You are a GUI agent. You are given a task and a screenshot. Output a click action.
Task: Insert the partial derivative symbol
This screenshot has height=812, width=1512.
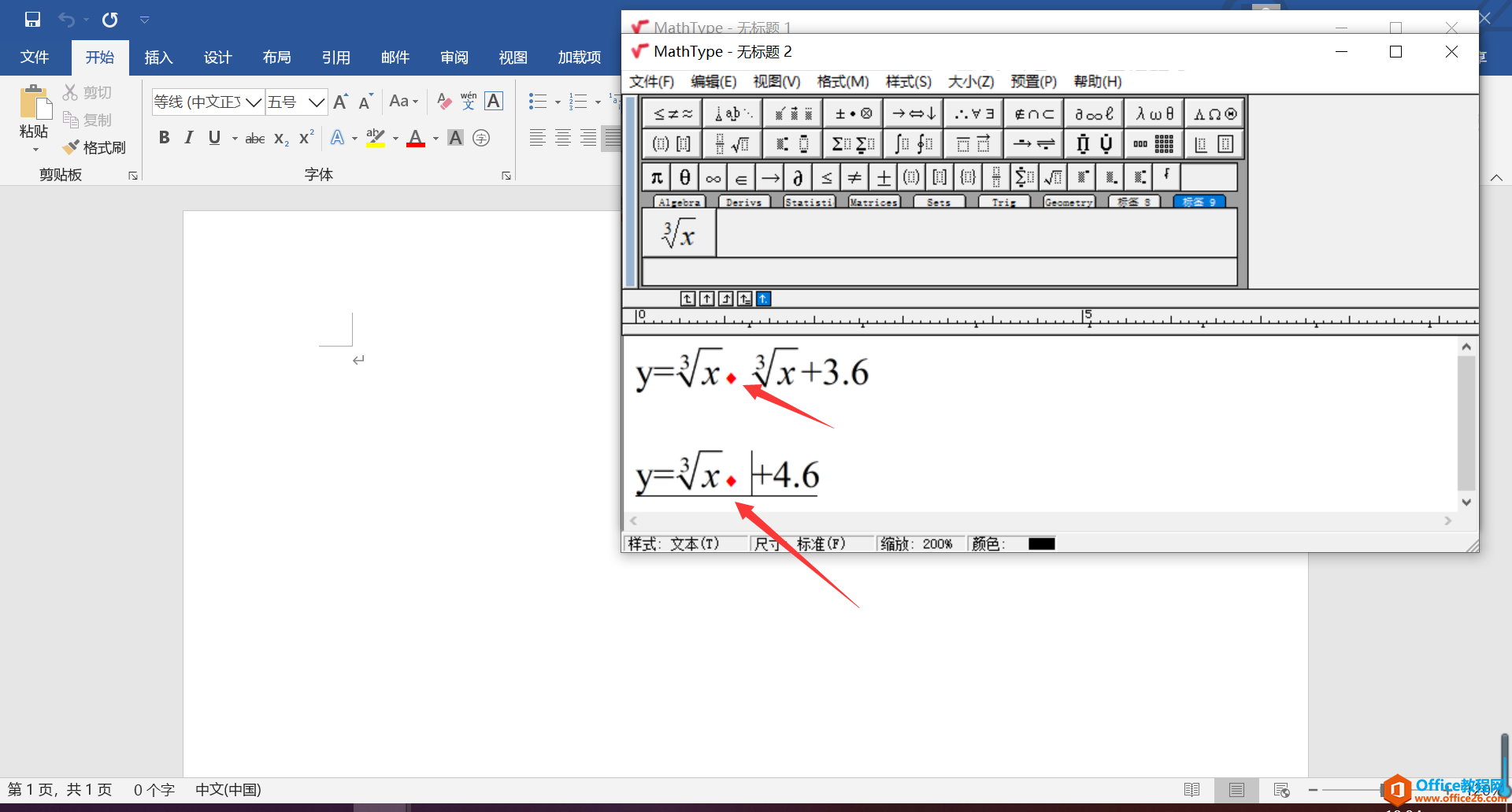(797, 176)
